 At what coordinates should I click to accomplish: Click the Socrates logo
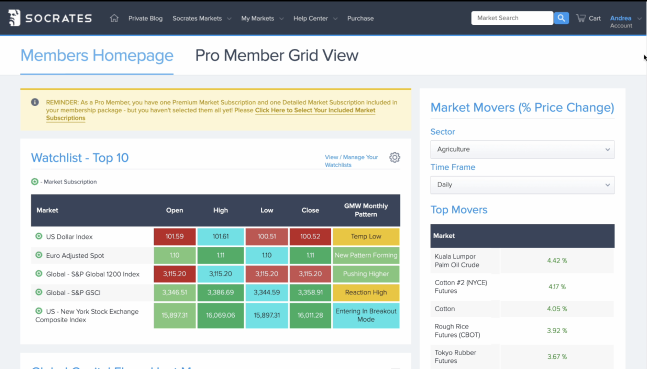coord(50,18)
